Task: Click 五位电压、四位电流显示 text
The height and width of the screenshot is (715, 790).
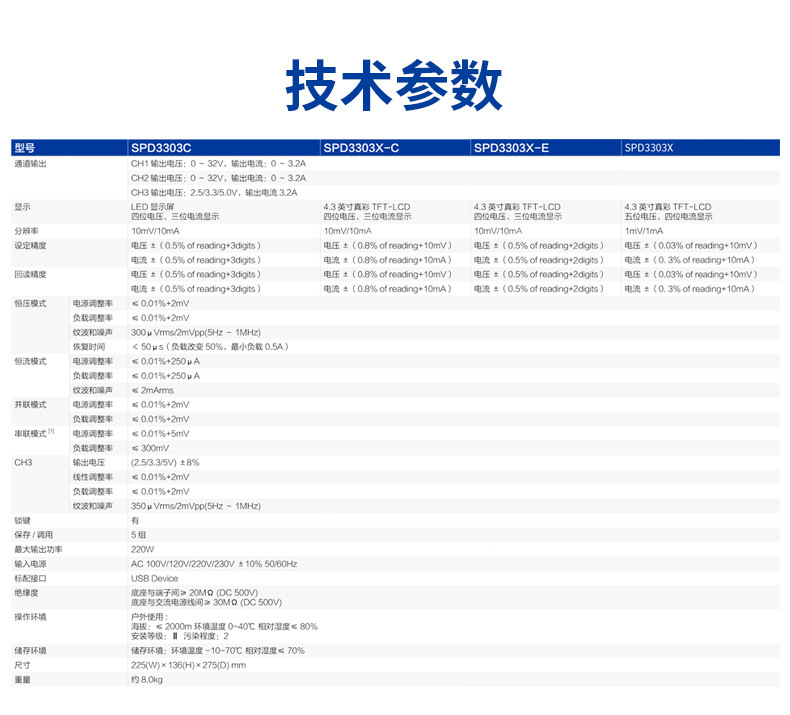Action: point(669,217)
